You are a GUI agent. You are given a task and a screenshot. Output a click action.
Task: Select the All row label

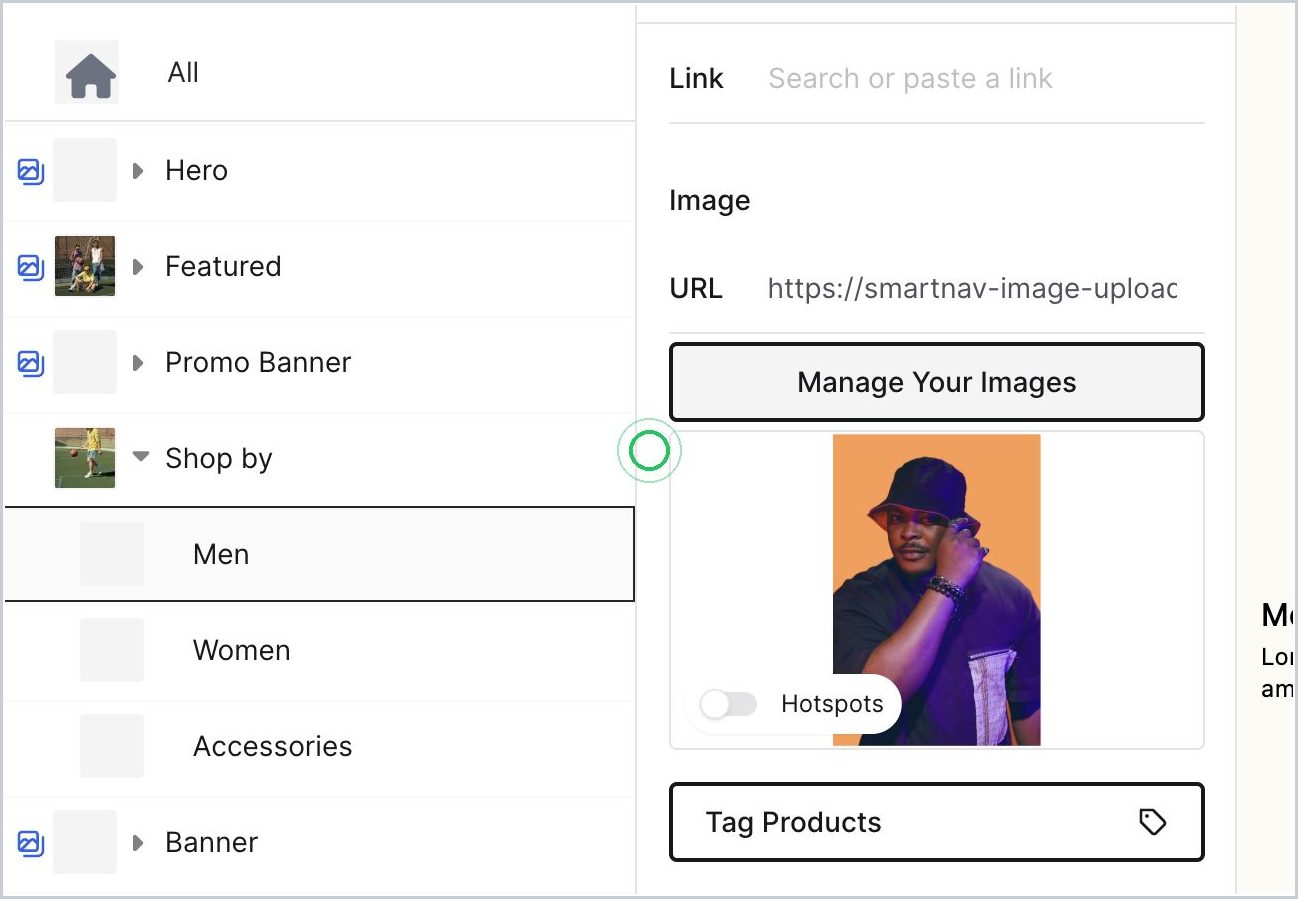(x=183, y=73)
